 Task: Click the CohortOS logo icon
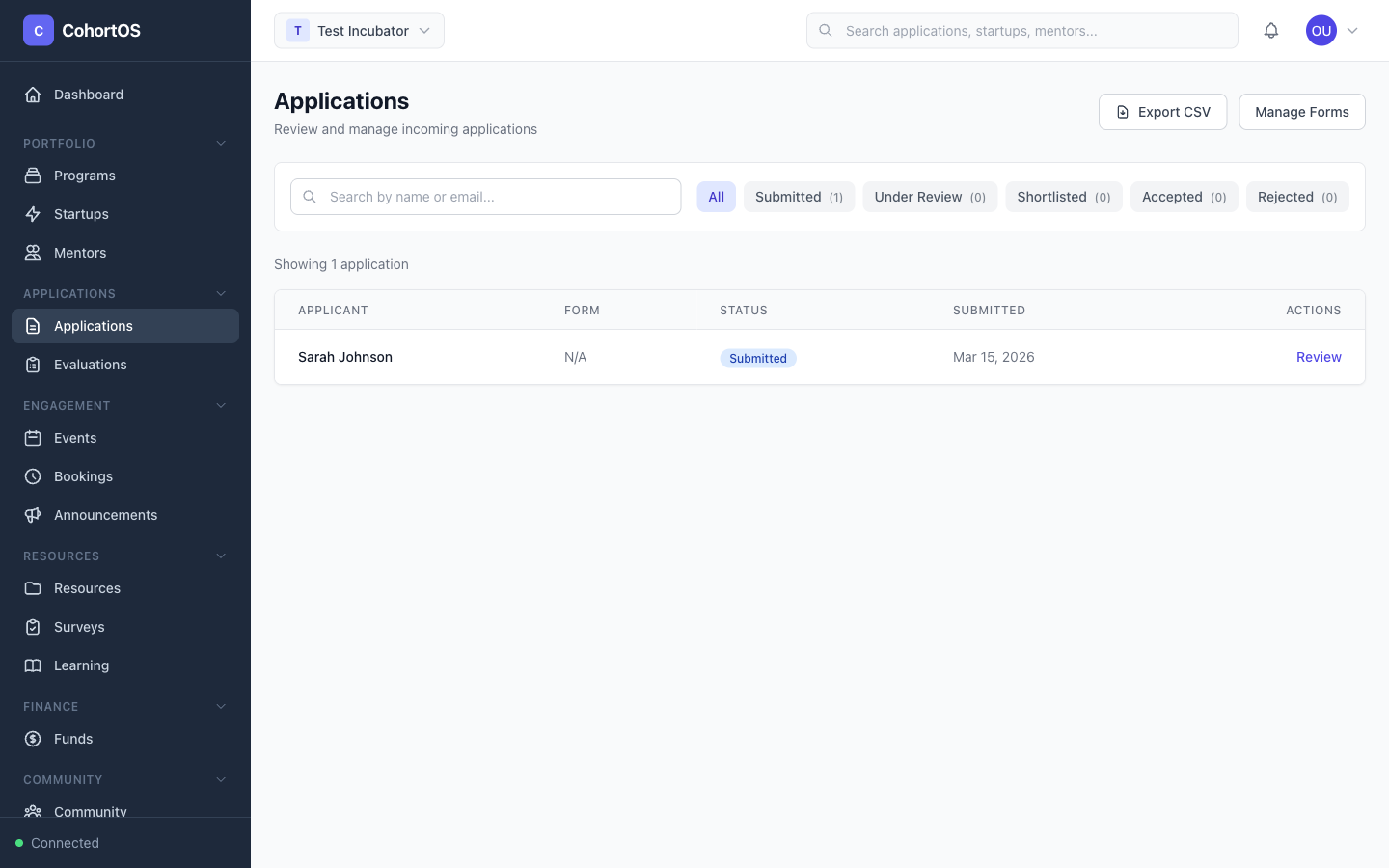(x=38, y=30)
